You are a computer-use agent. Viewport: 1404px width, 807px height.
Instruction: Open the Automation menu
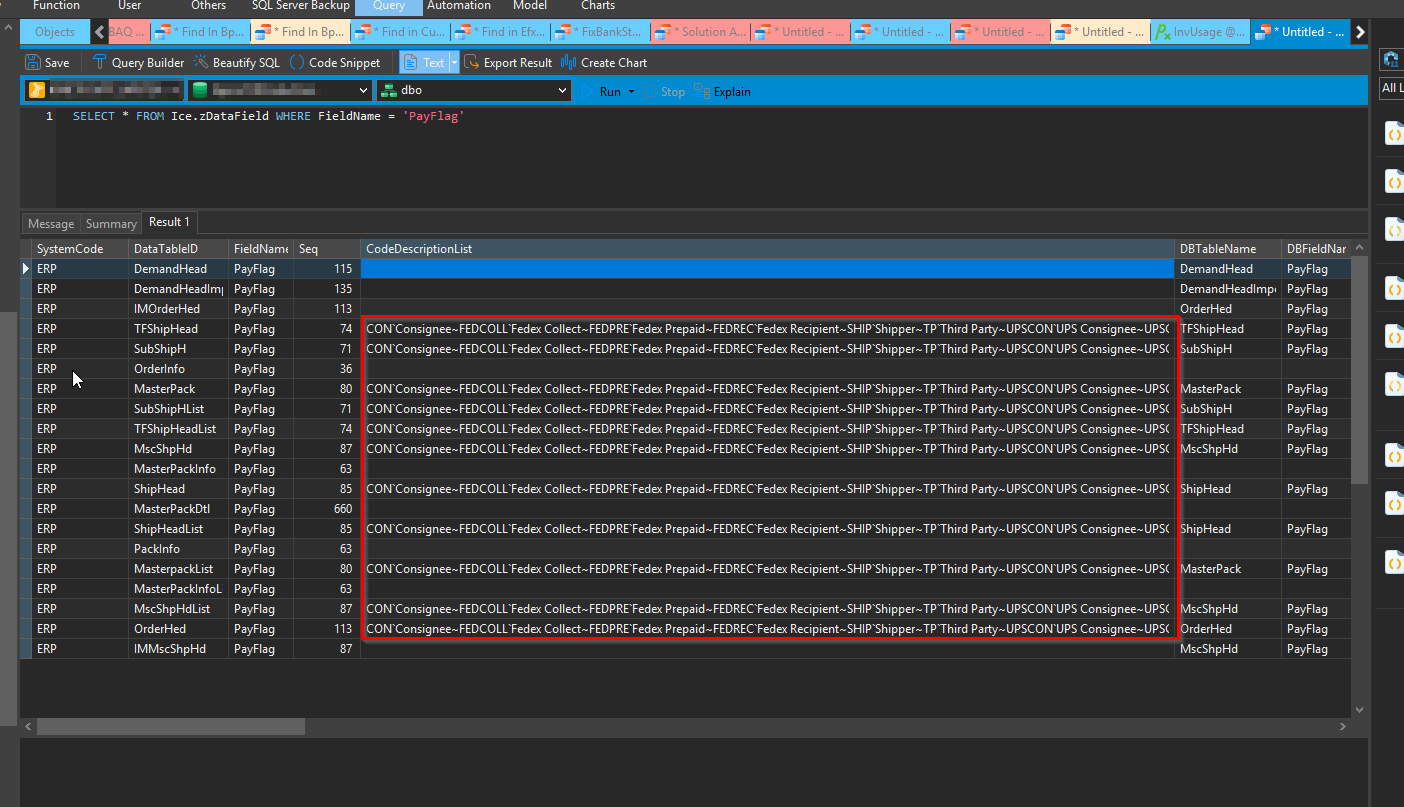pyautogui.click(x=459, y=6)
